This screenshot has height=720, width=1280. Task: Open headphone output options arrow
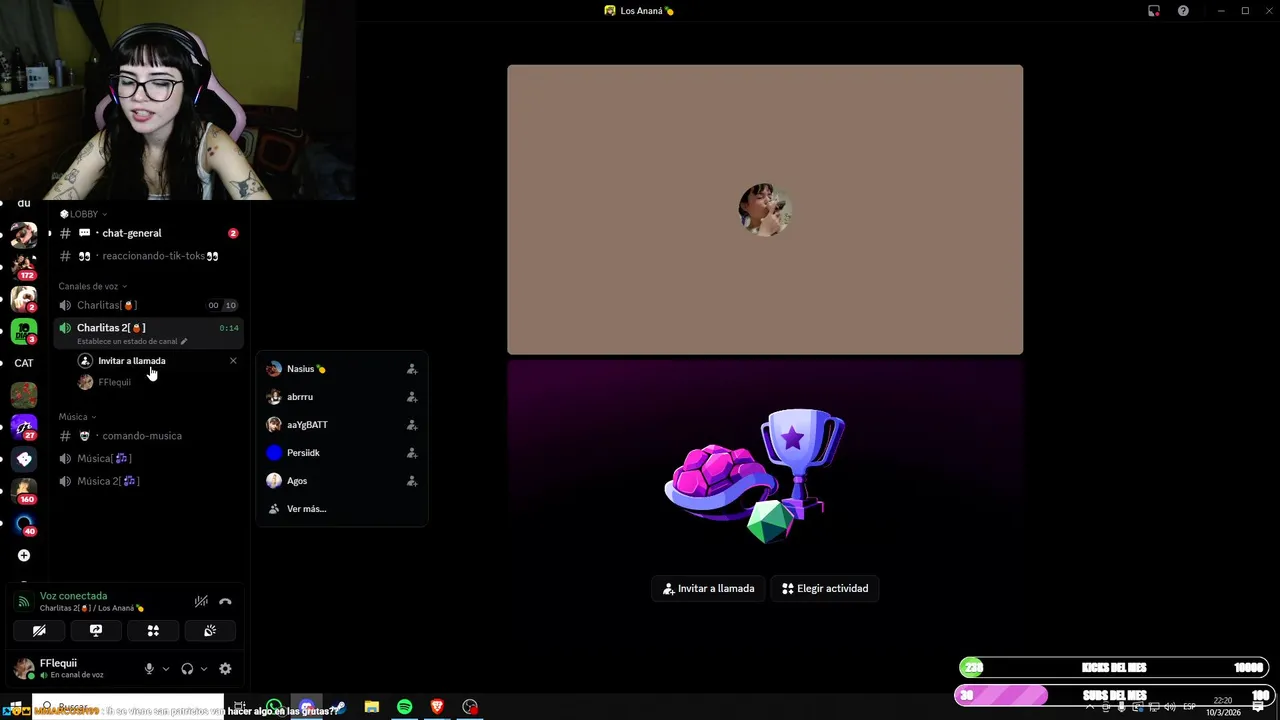pos(203,669)
